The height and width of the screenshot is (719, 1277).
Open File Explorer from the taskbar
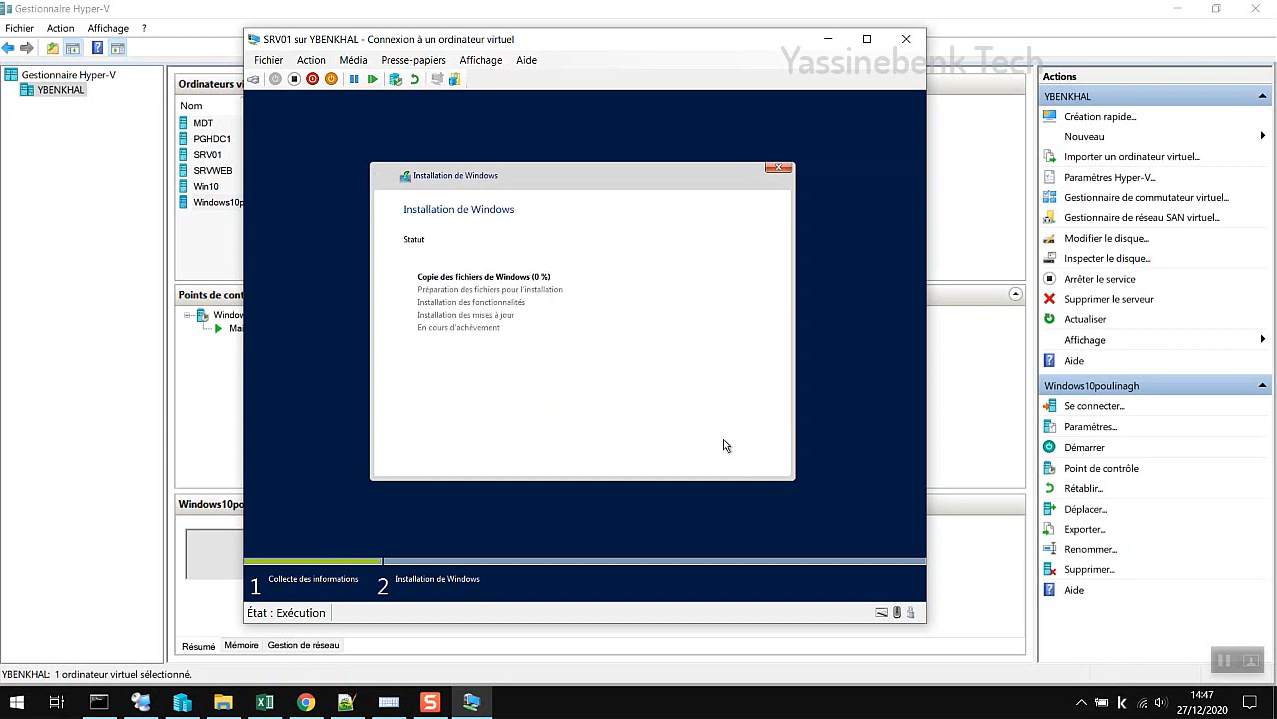(x=223, y=702)
